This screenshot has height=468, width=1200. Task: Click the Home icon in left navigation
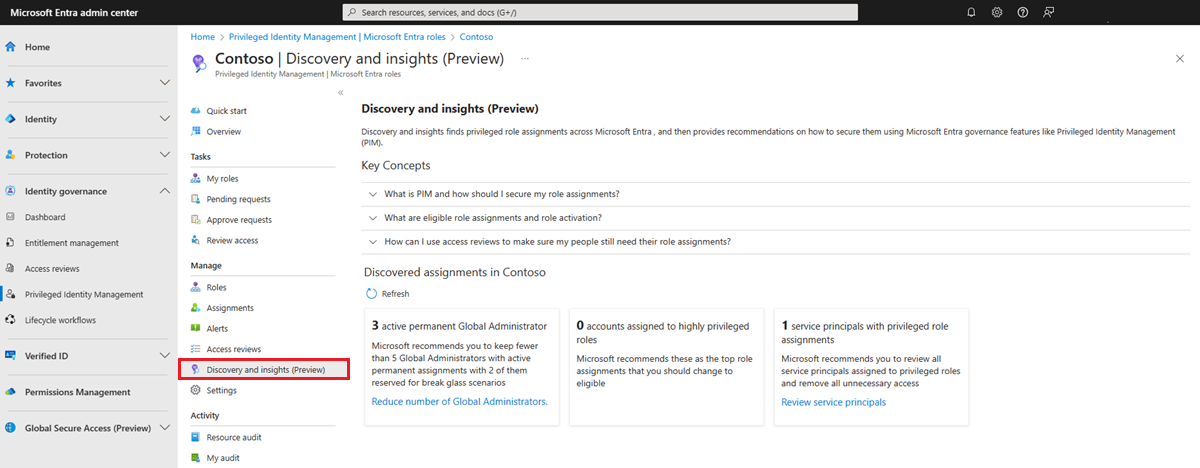tap(11, 47)
